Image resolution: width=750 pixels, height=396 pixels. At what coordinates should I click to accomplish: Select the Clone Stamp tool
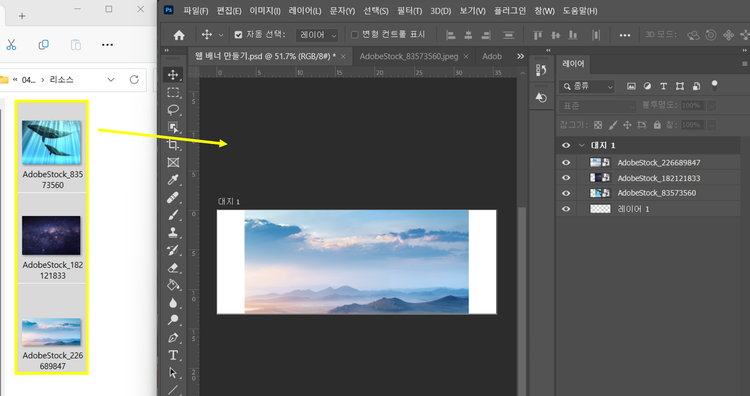coord(173,232)
